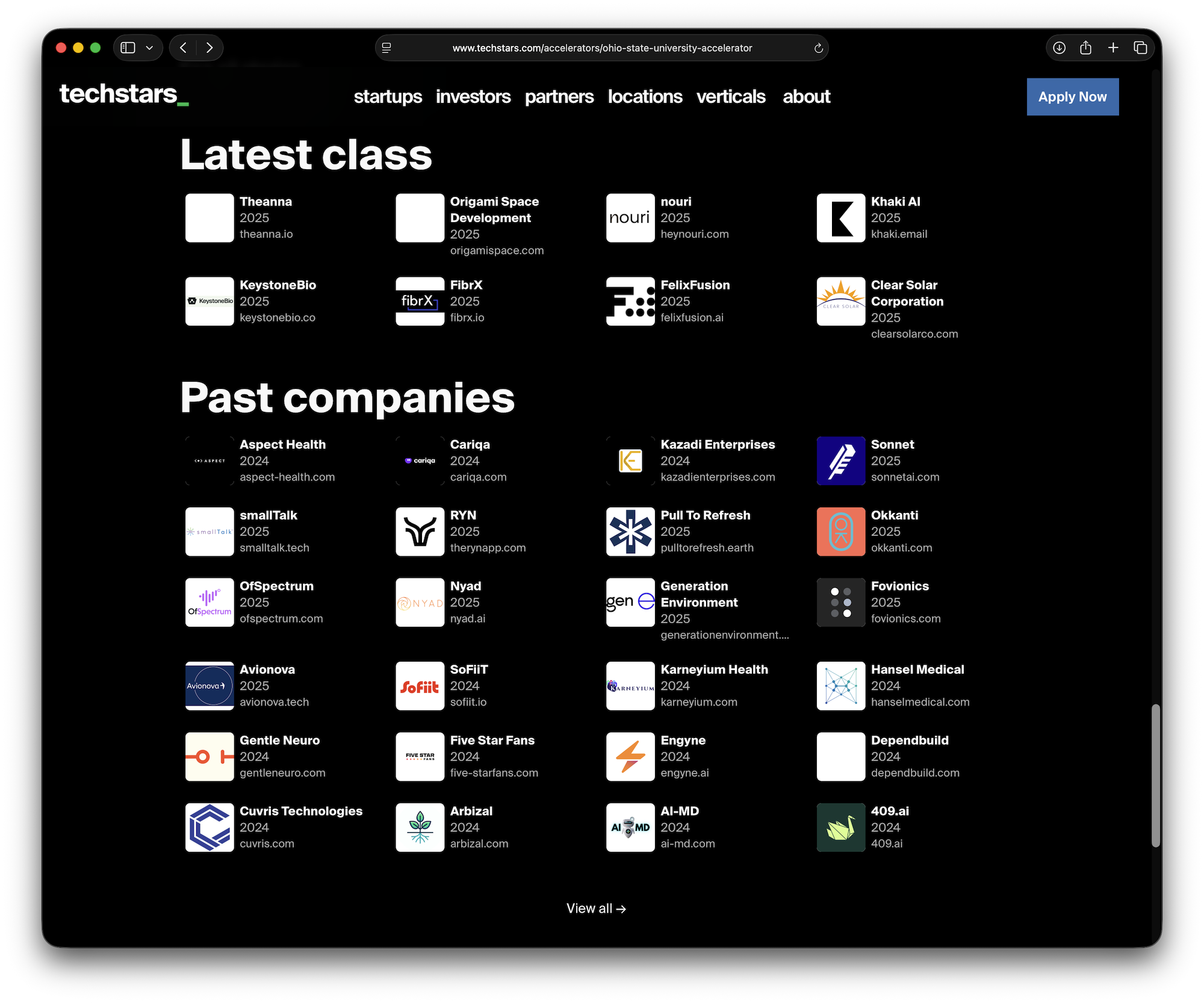Click the Sonnet company logo
Image resolution: width=1204 pixels, height=1003 pixels.
coord(840,461)
